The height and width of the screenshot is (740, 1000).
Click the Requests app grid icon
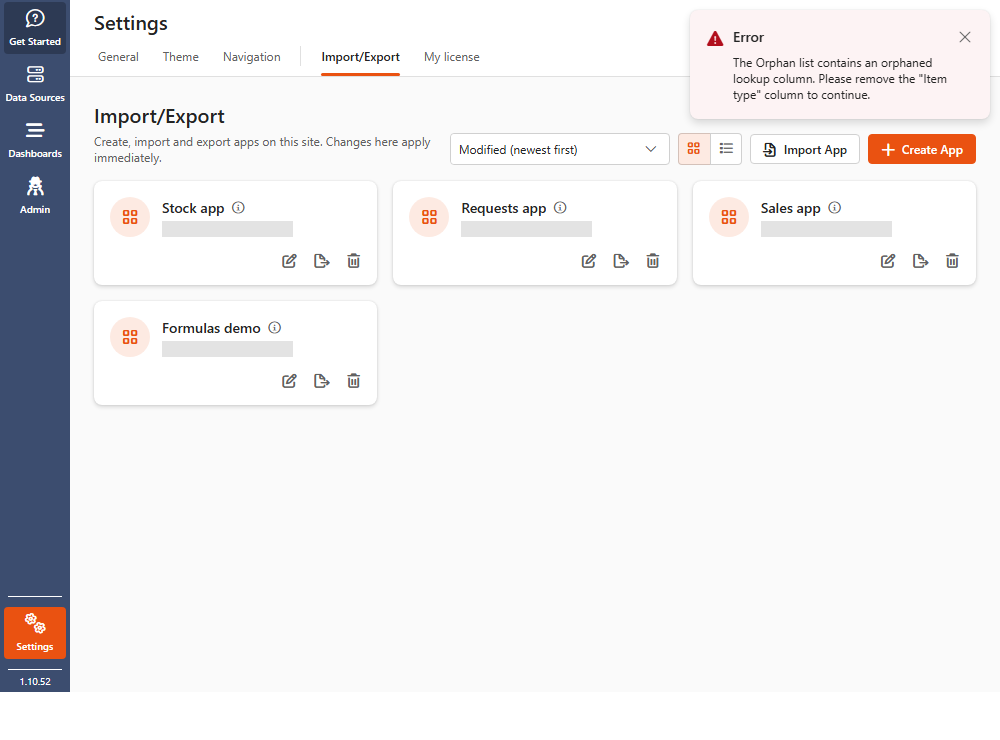point(429,217)
